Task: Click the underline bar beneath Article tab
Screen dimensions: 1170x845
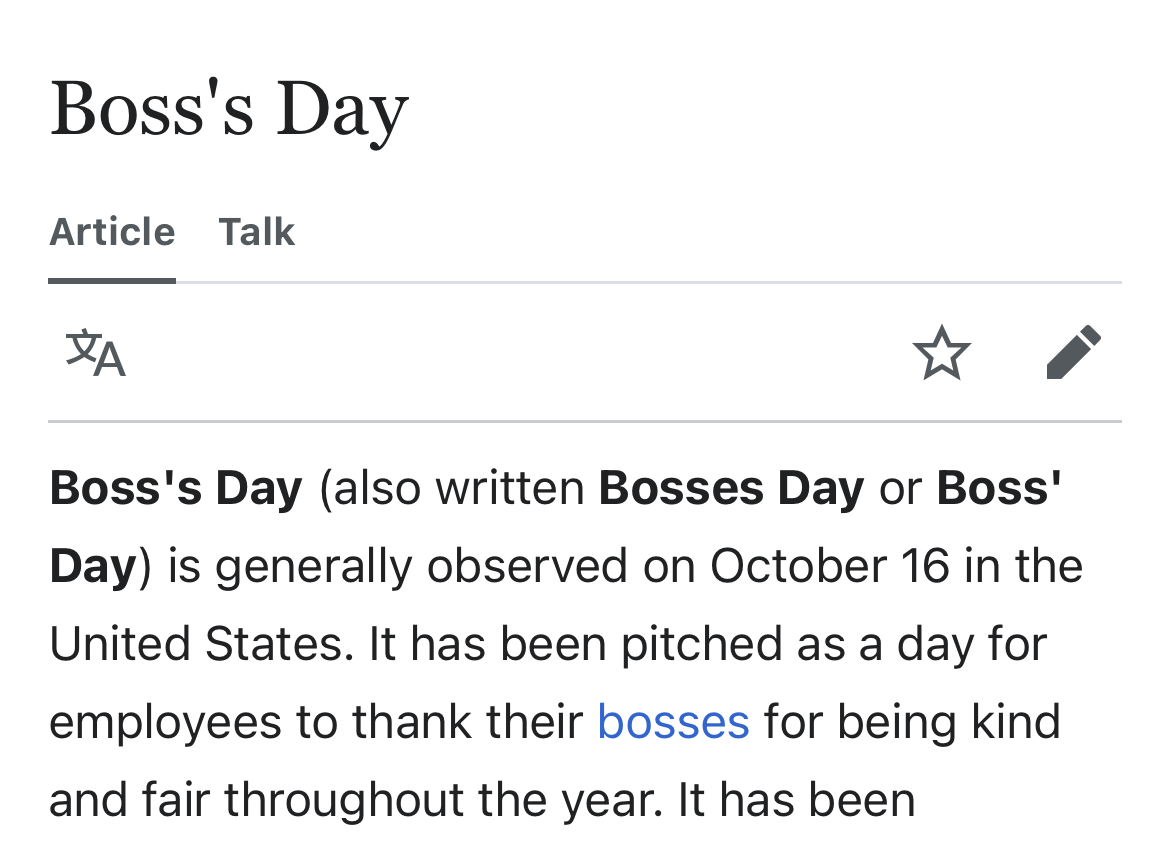Action: pyautogui.click(x=112, y=281)
